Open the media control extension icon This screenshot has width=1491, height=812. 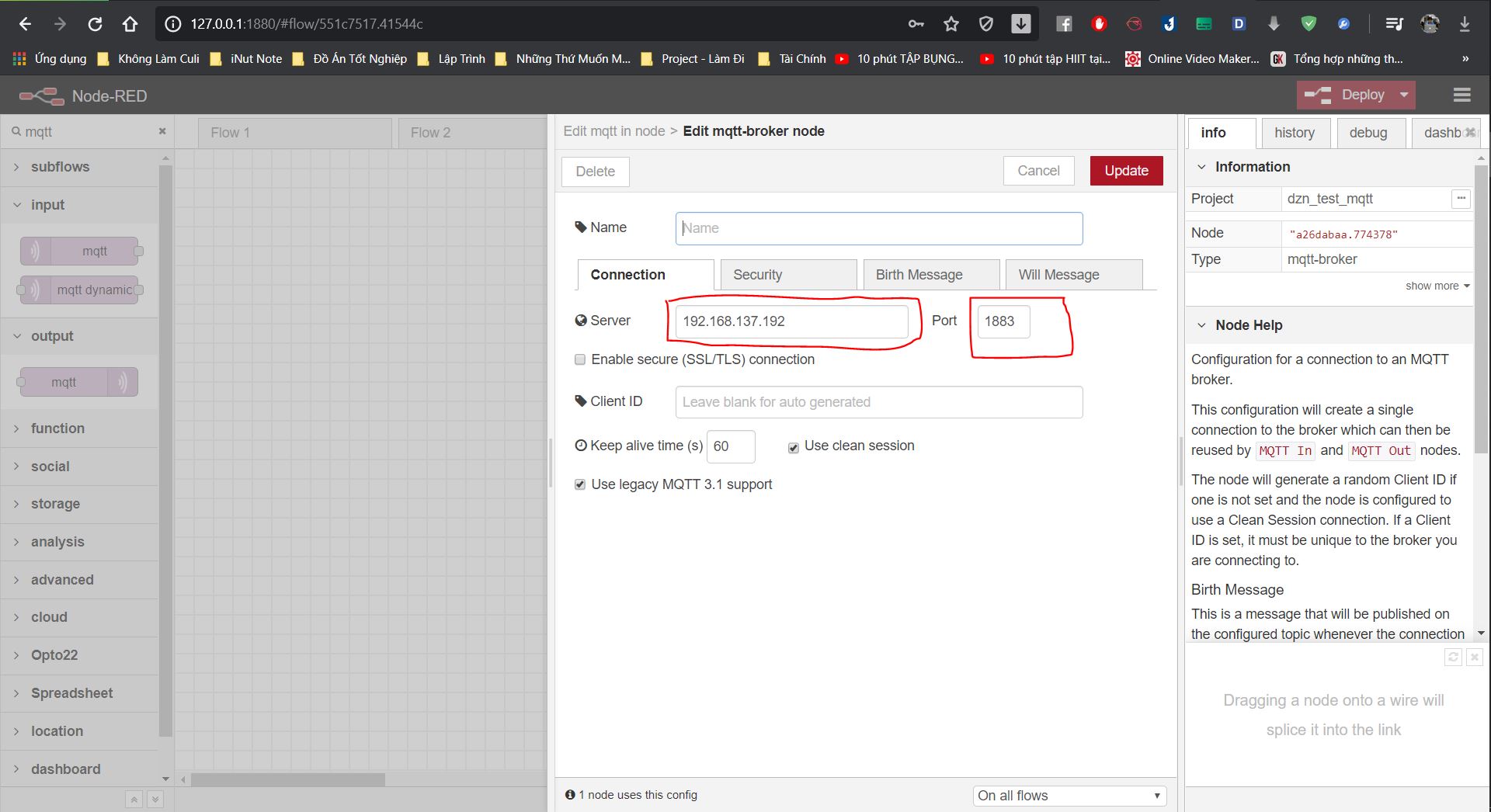[x=1395, y=24]
